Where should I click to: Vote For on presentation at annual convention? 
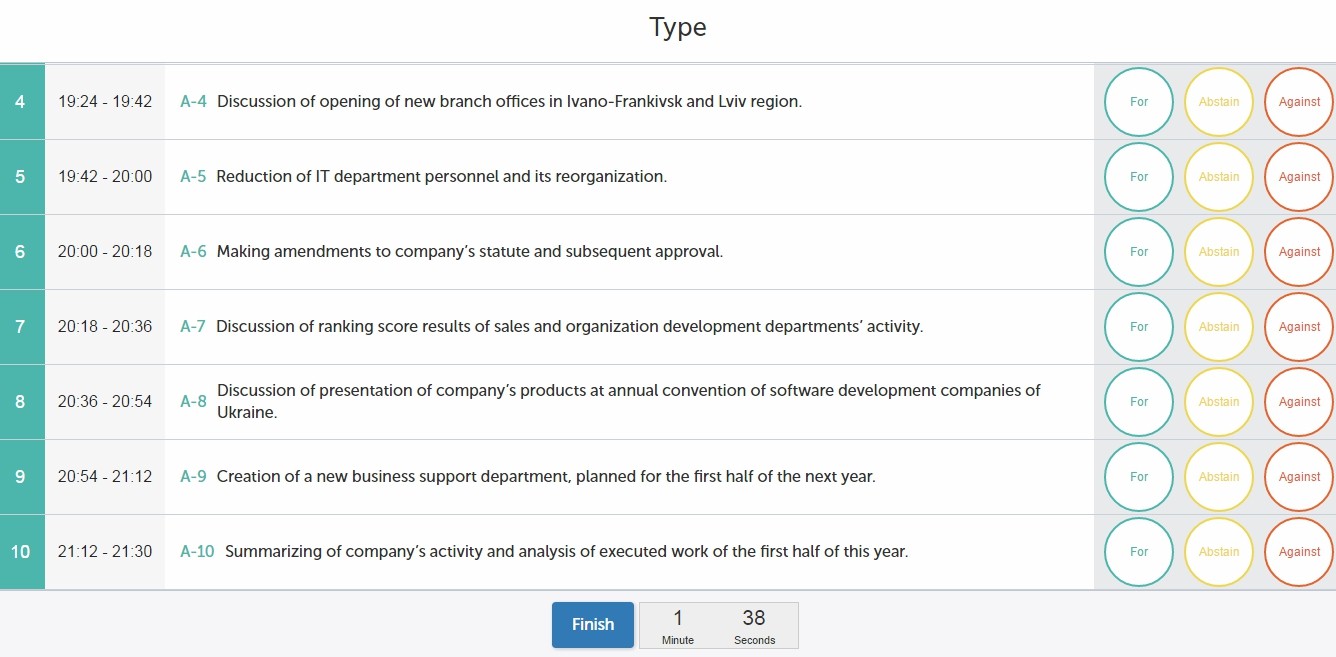pos(1139,402)
